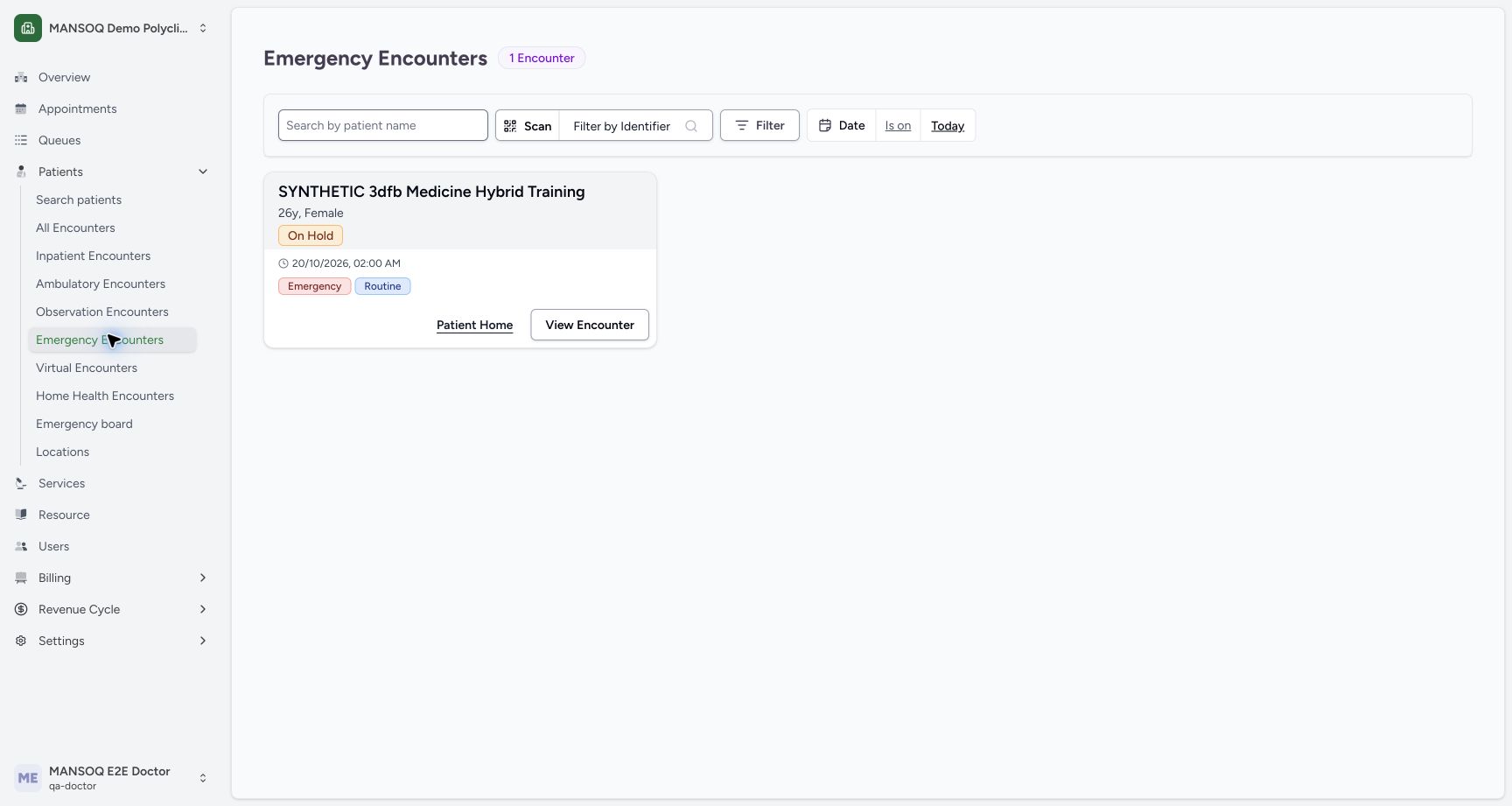Click the green facility logo icon

pyautogui.click(x=28, y=28)
